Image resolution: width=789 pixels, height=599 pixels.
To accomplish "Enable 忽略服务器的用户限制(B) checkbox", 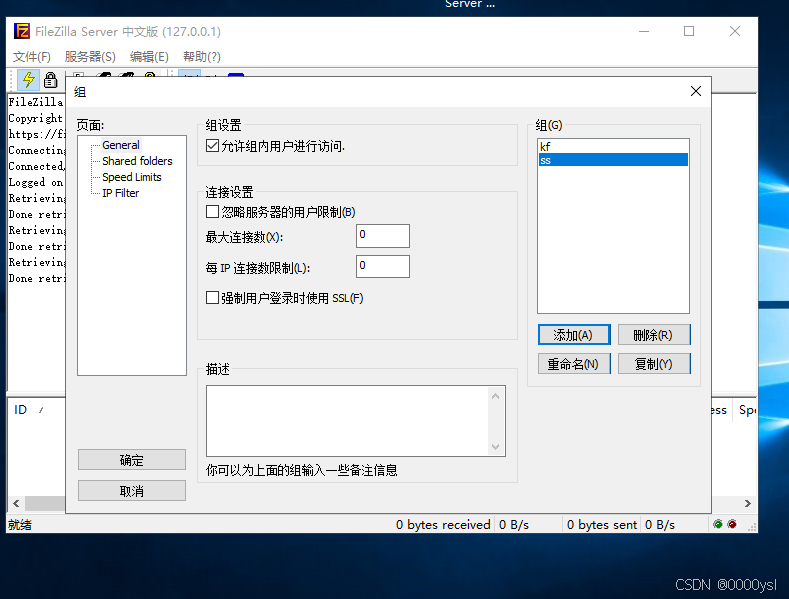I will point(212,212).
